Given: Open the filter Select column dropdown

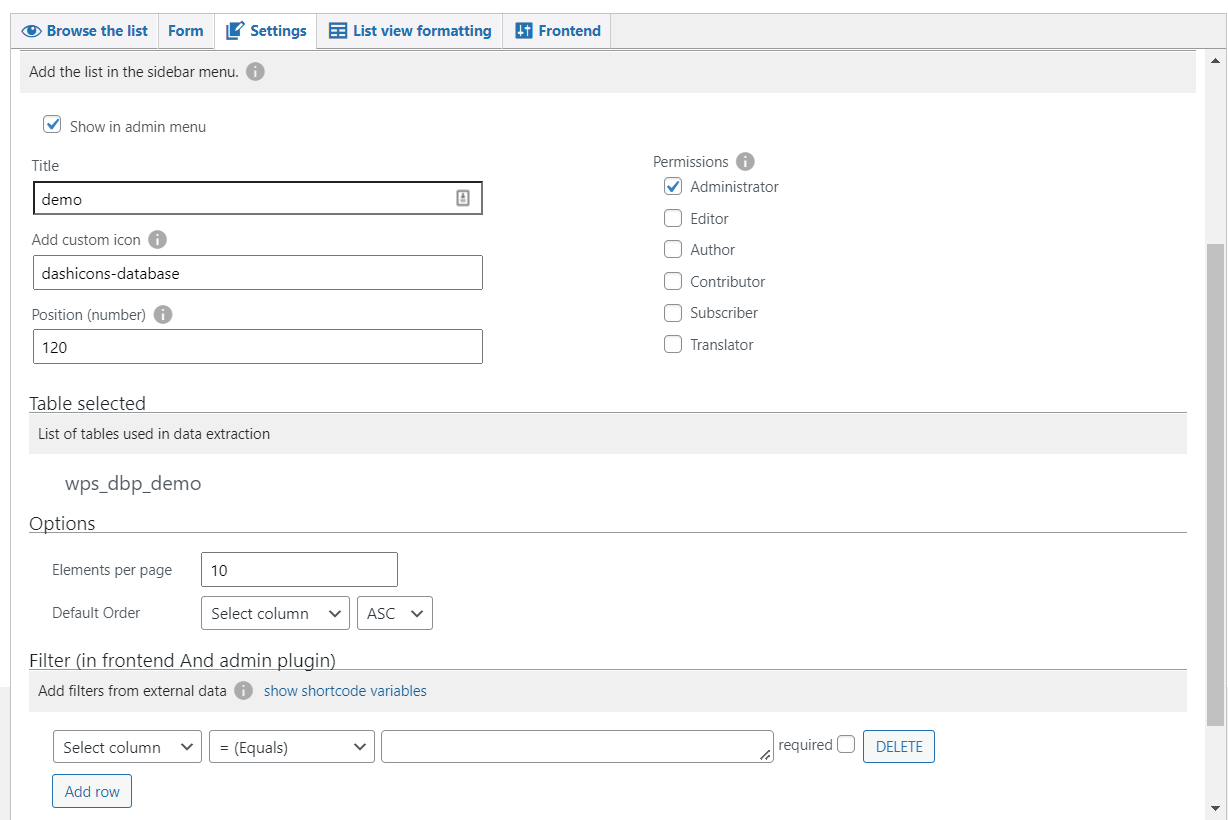Looking at the screenshot, I should tap(127, 747).
